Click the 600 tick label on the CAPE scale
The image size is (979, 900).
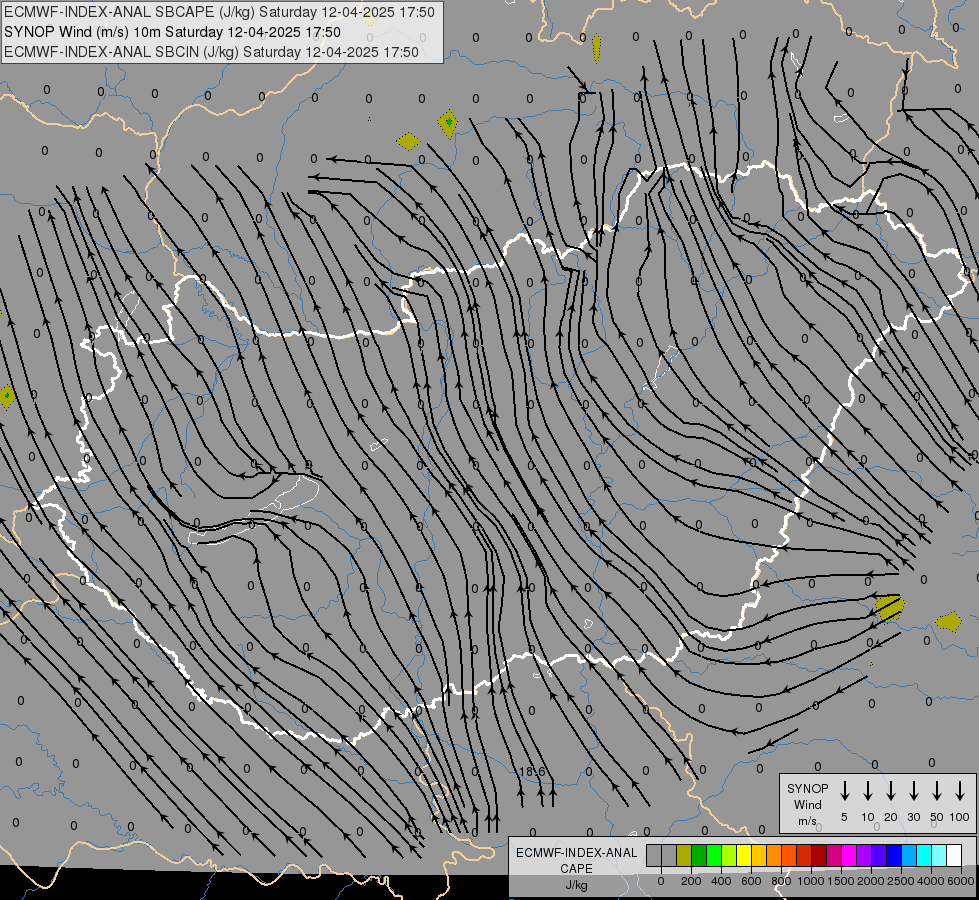[x=751, y=881]
